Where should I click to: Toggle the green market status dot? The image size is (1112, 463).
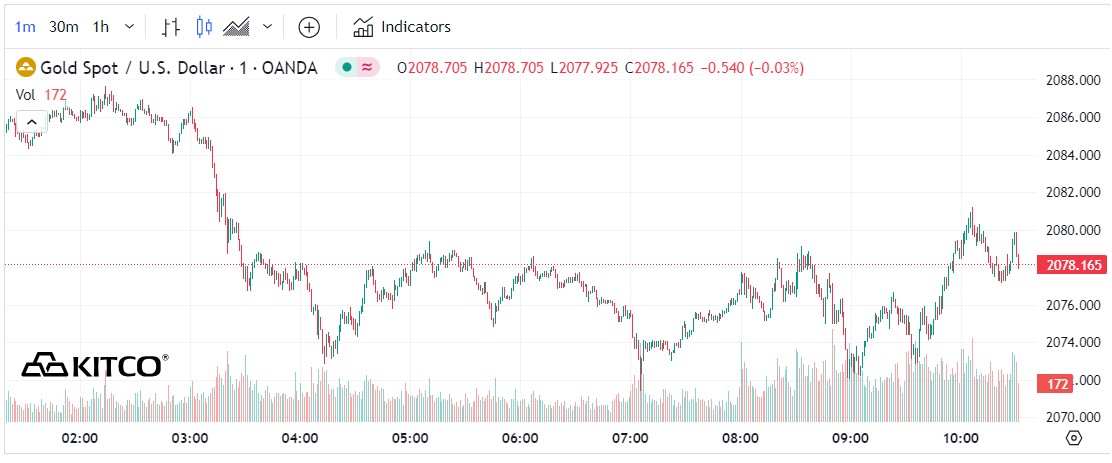point(346,68)
